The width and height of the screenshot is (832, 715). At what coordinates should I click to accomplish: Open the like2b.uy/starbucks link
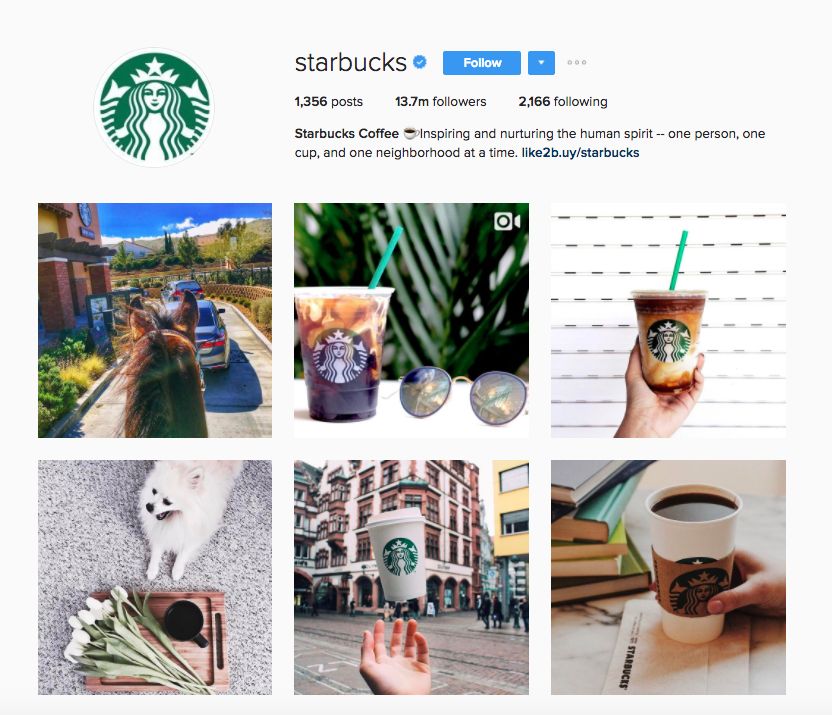[580, 153]
